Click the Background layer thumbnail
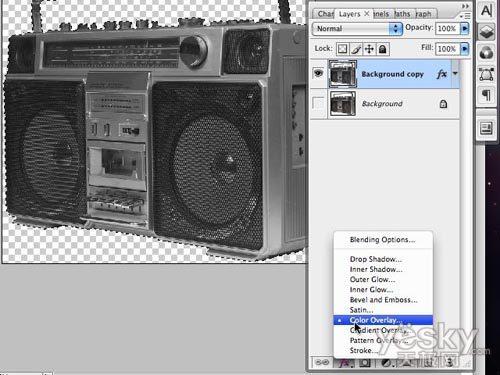Viewport: 500px width, 375px height. click(x=343, y=104)
